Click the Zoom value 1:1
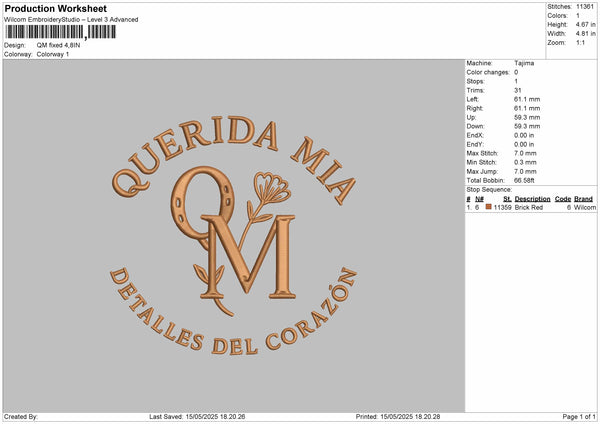This screenshot has height=424, width=600. [580, 42]
